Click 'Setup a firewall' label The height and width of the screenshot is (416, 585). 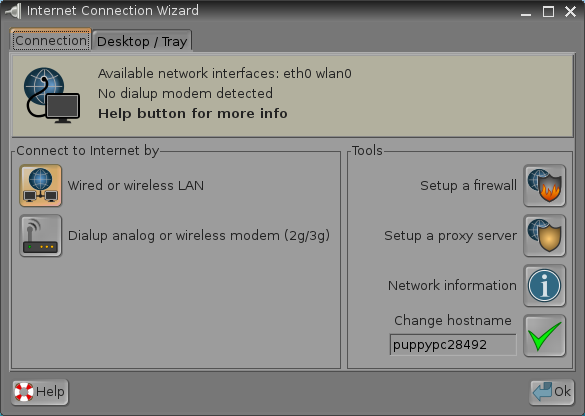(x=469, y=185)
